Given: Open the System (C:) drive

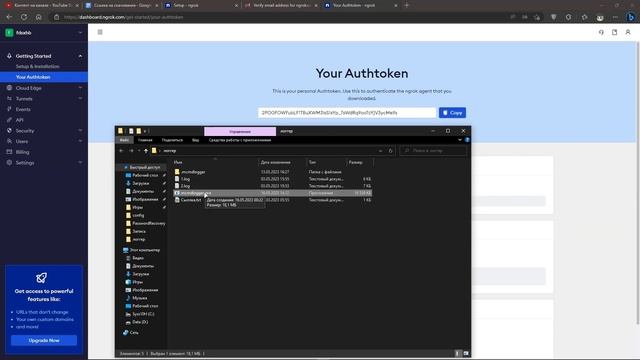Looking at the screenshot, I should [x=143, y=314].
